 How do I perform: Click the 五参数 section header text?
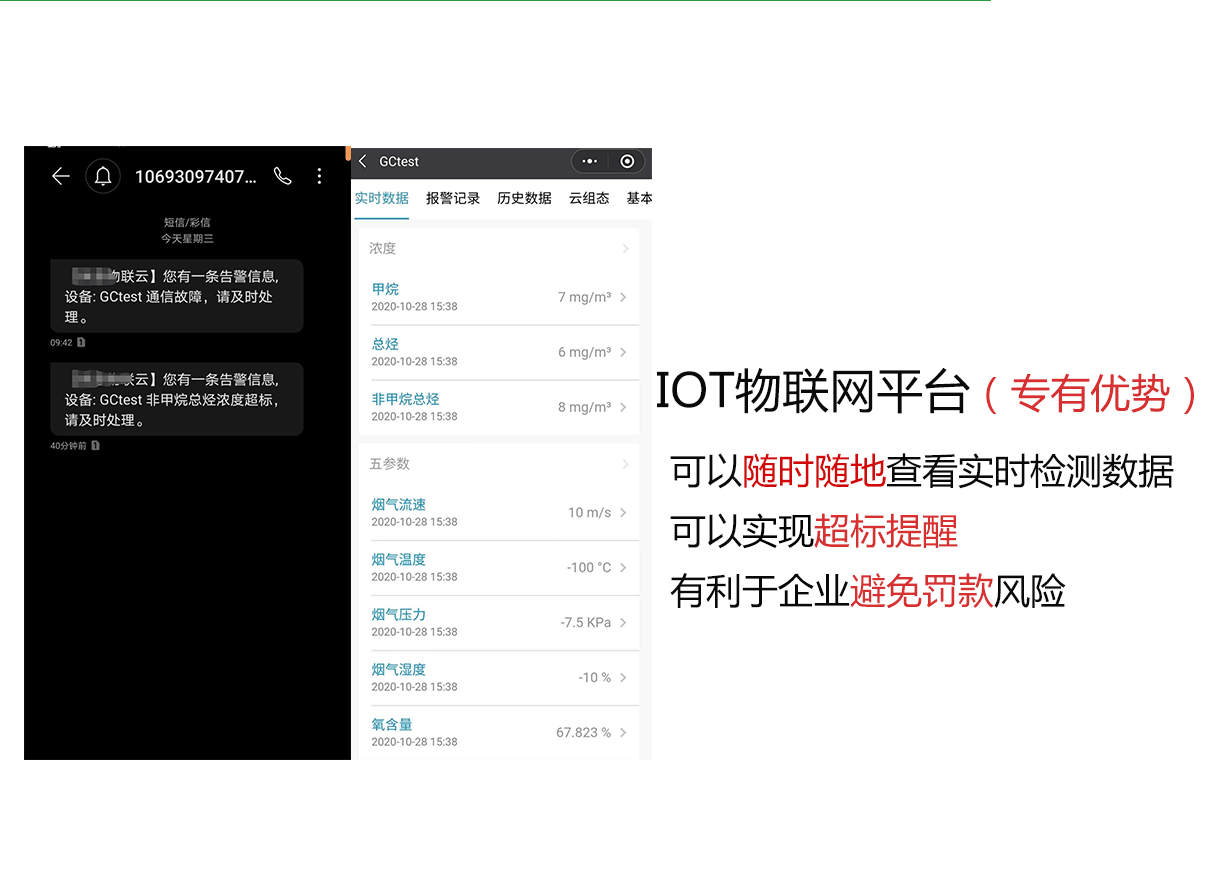[x=389, y=464]
